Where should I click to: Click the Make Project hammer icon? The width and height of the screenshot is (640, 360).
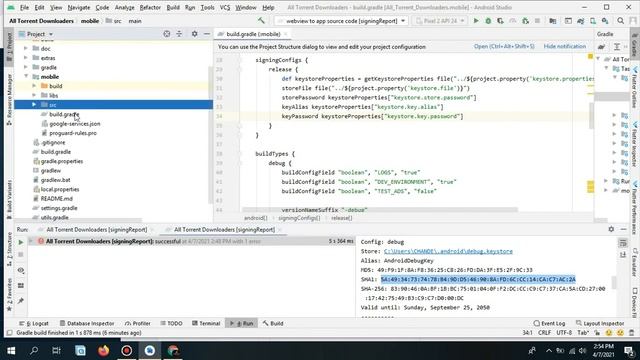click(x=261, y=21)
